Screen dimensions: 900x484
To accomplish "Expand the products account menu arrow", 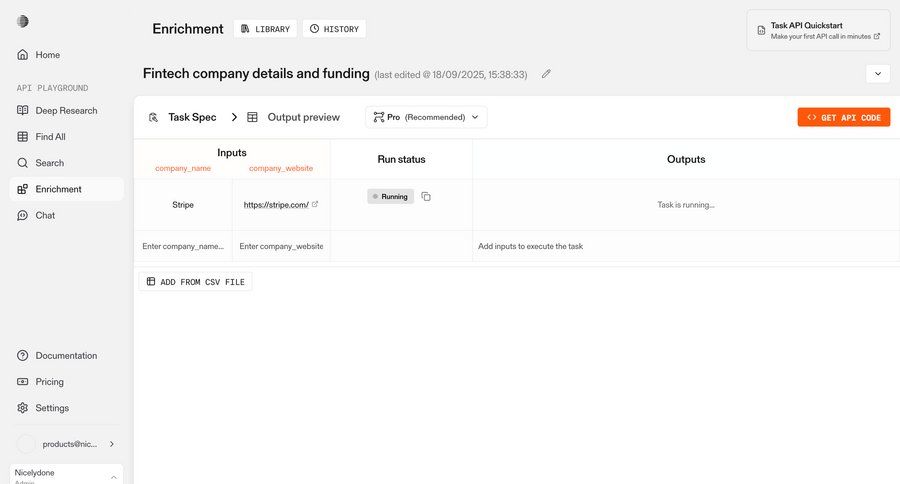I will click(111, 444).
